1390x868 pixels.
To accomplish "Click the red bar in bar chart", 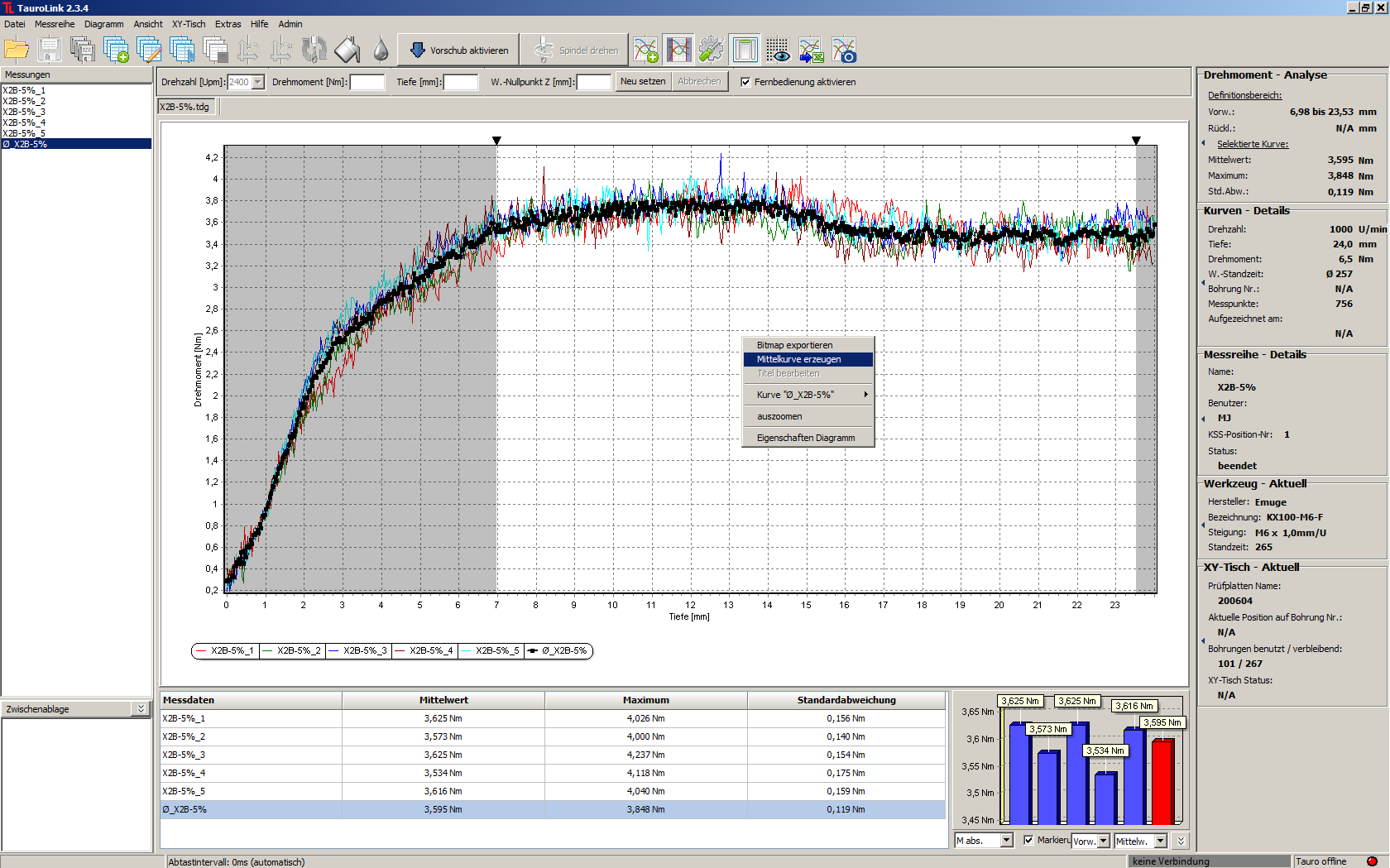I will [x=1162, y=782].
